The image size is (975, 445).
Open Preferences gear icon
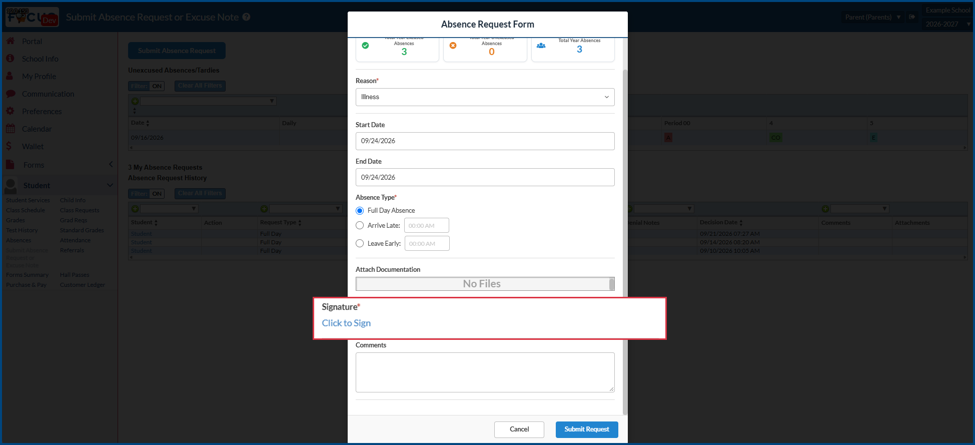10,111
